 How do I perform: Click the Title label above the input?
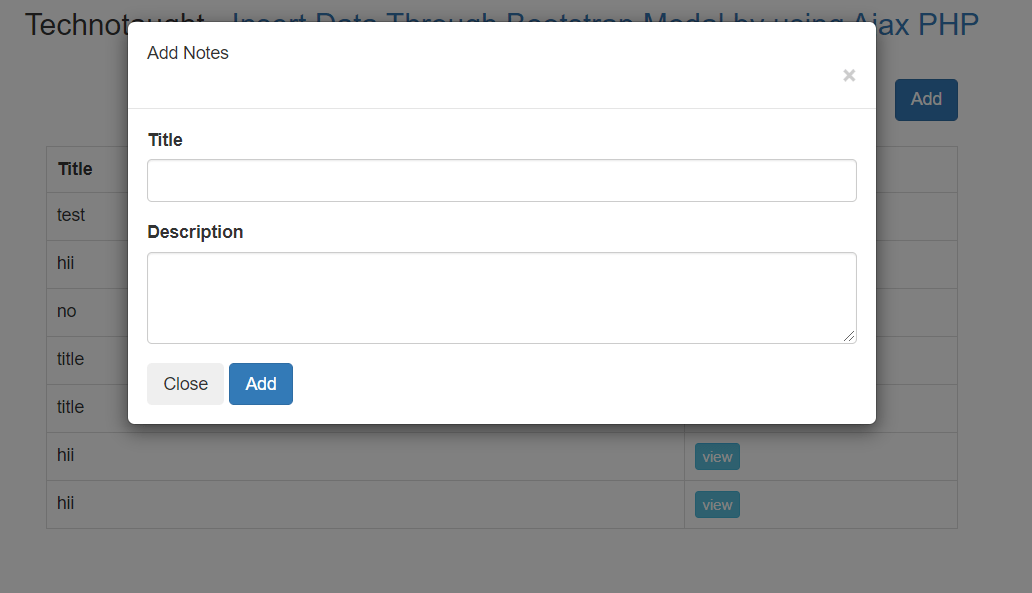(164, 140)
